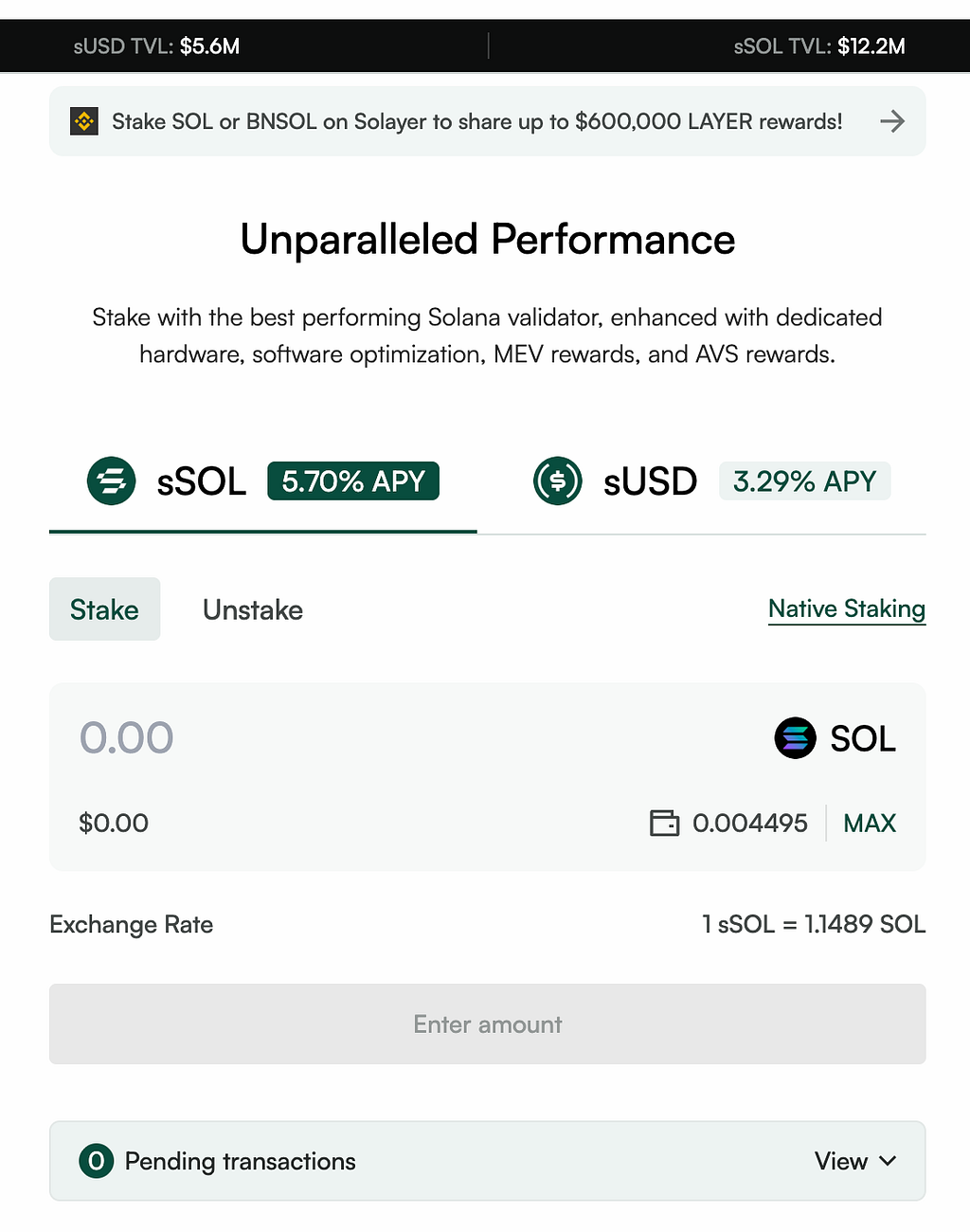Click the pending transactions count badge
The height and width of the screenshot is (1232, 970).
pos(97,1161)
